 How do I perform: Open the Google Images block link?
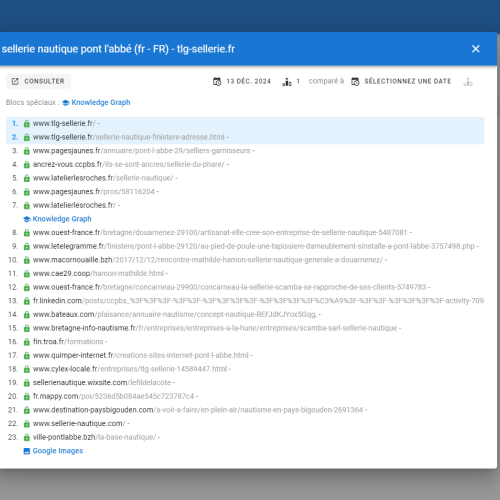click(58, 451)
